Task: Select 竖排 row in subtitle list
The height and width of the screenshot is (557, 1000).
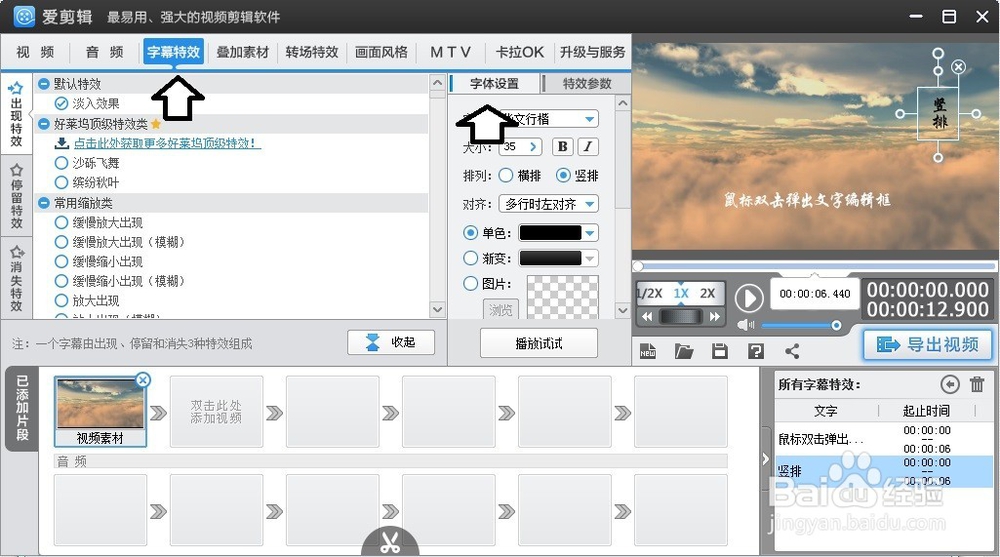Action: (884, 472)
